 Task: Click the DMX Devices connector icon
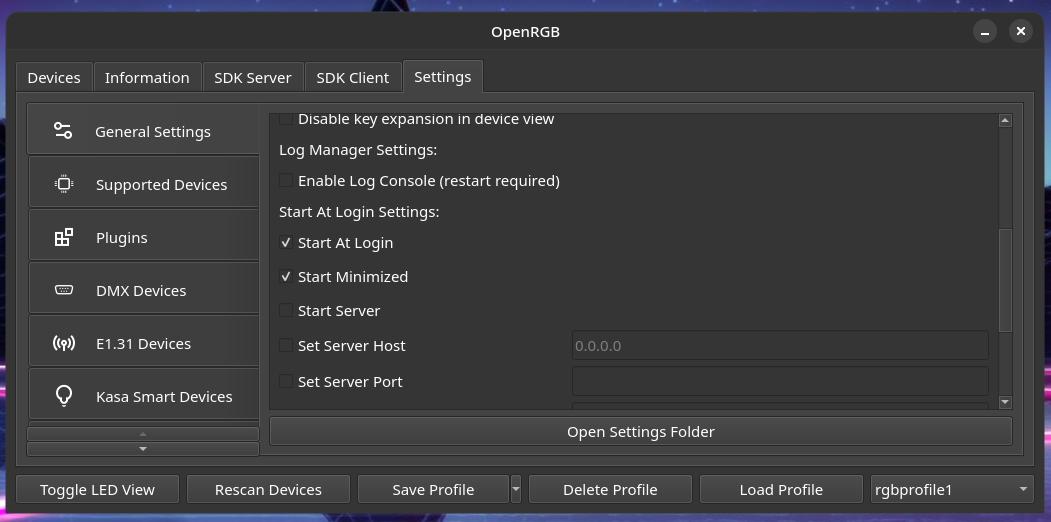(x=64, y=289)
